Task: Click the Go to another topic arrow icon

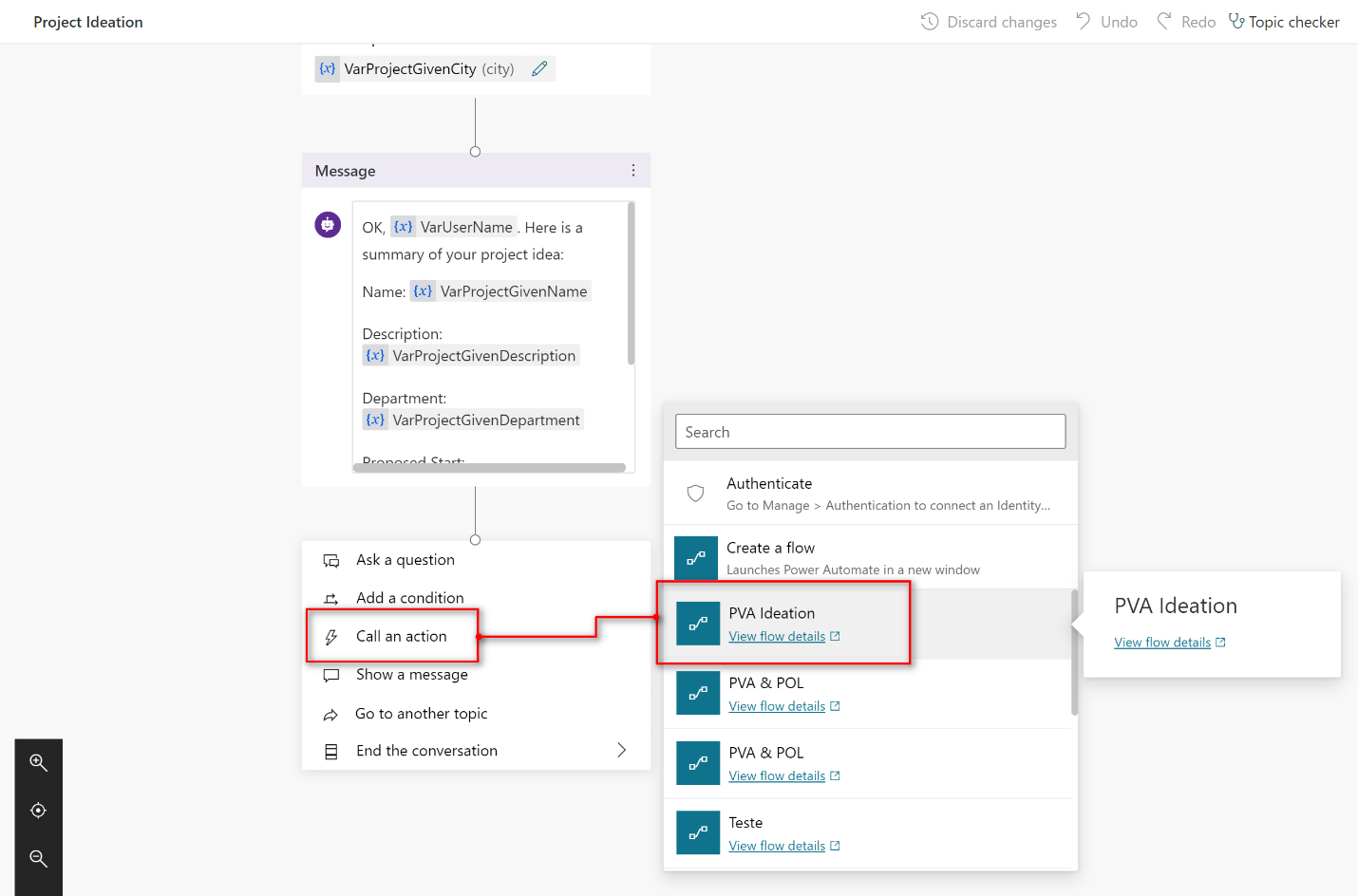Action: tap(330, 715)
